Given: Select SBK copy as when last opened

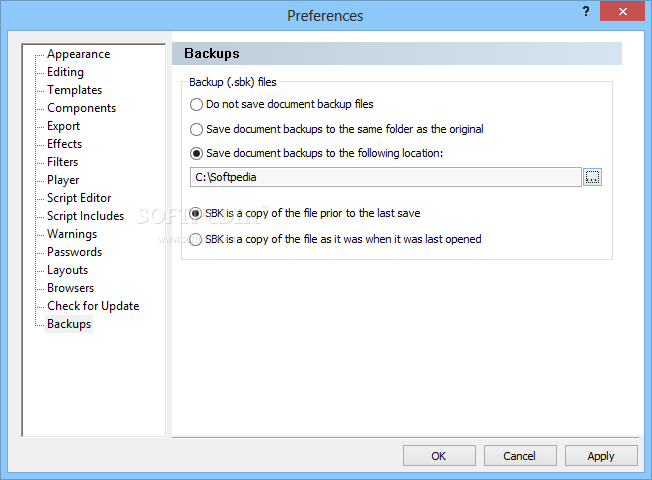Looking at the screenshot, I should click(x=196, y=239).
